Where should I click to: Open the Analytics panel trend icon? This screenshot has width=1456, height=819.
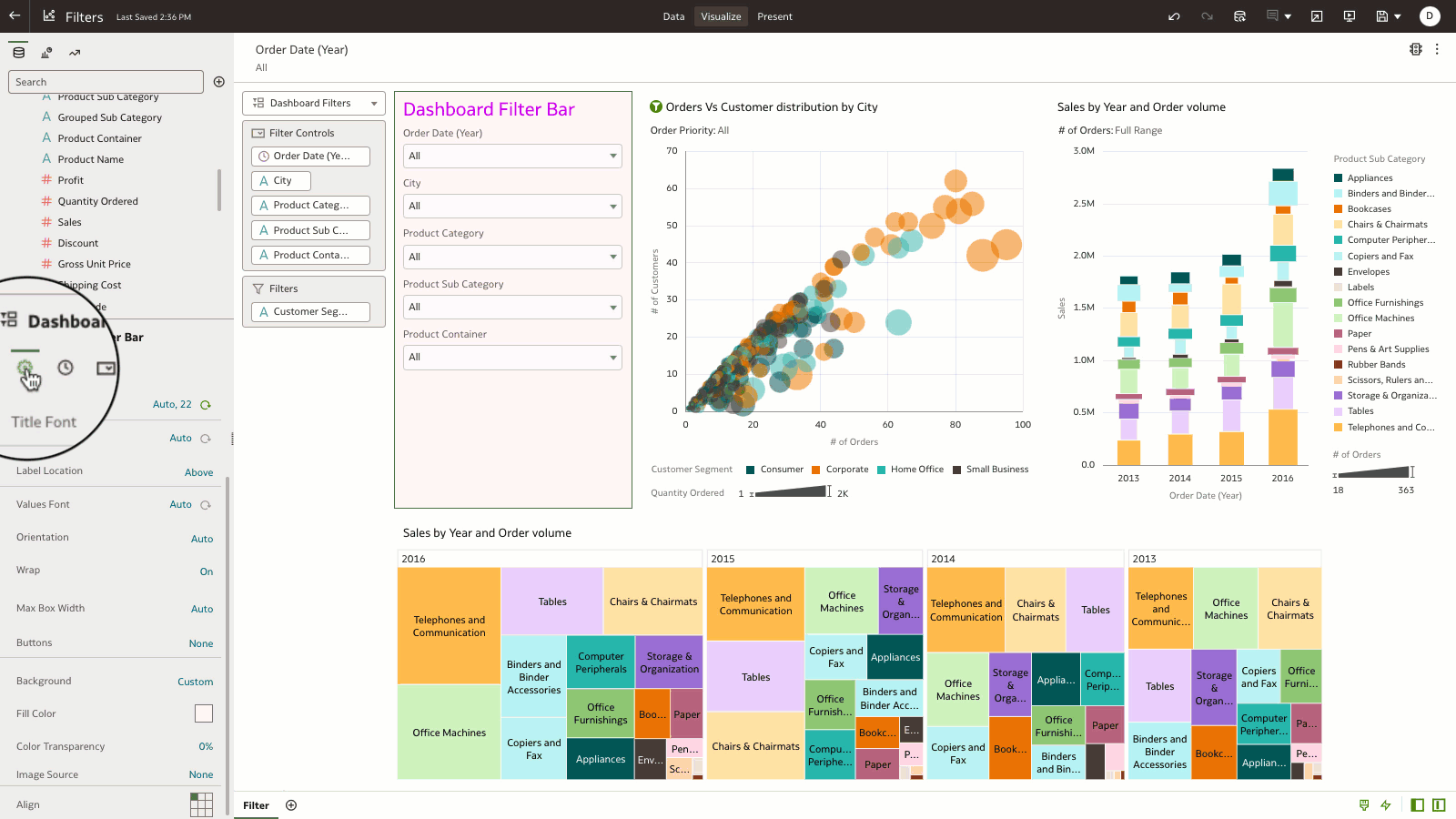(75, 53)
